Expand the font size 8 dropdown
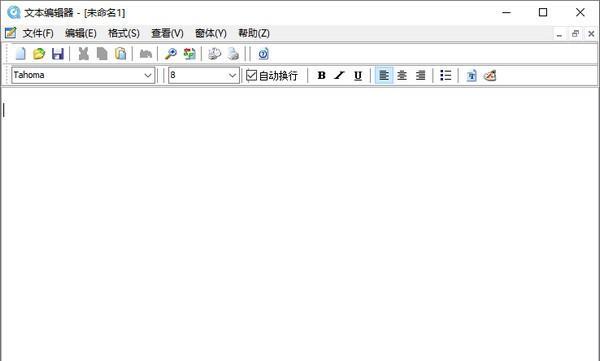This screenshot has width=600, height=361. point(232,75)
